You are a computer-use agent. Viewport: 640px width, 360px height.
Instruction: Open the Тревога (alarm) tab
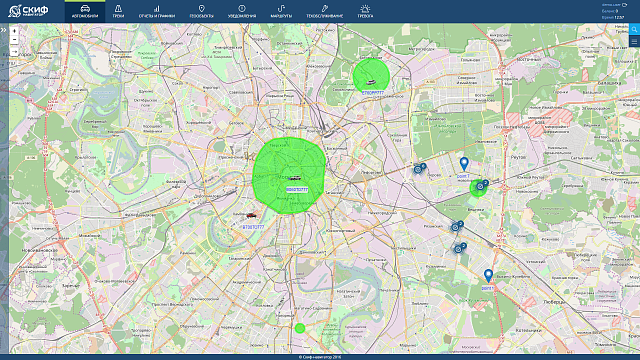point(365,11)
